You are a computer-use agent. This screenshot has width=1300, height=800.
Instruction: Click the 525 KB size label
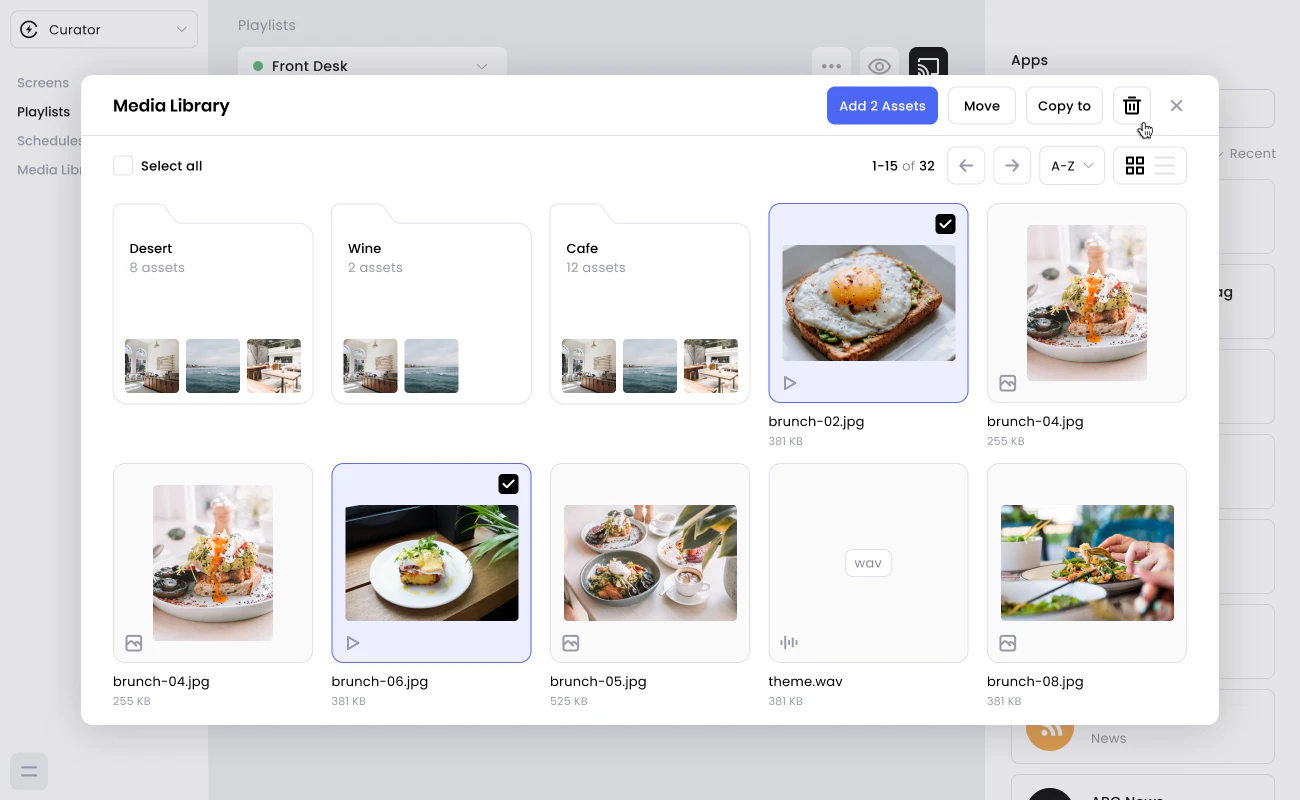click(x=569, y=702)
